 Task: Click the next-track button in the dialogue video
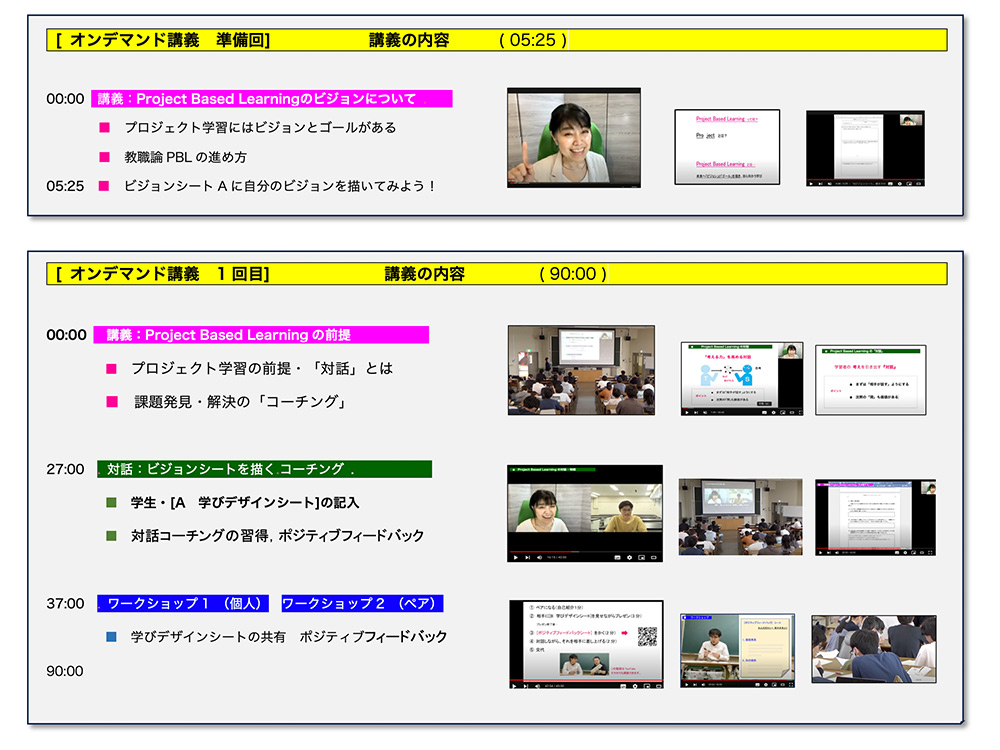click(526, 557)
